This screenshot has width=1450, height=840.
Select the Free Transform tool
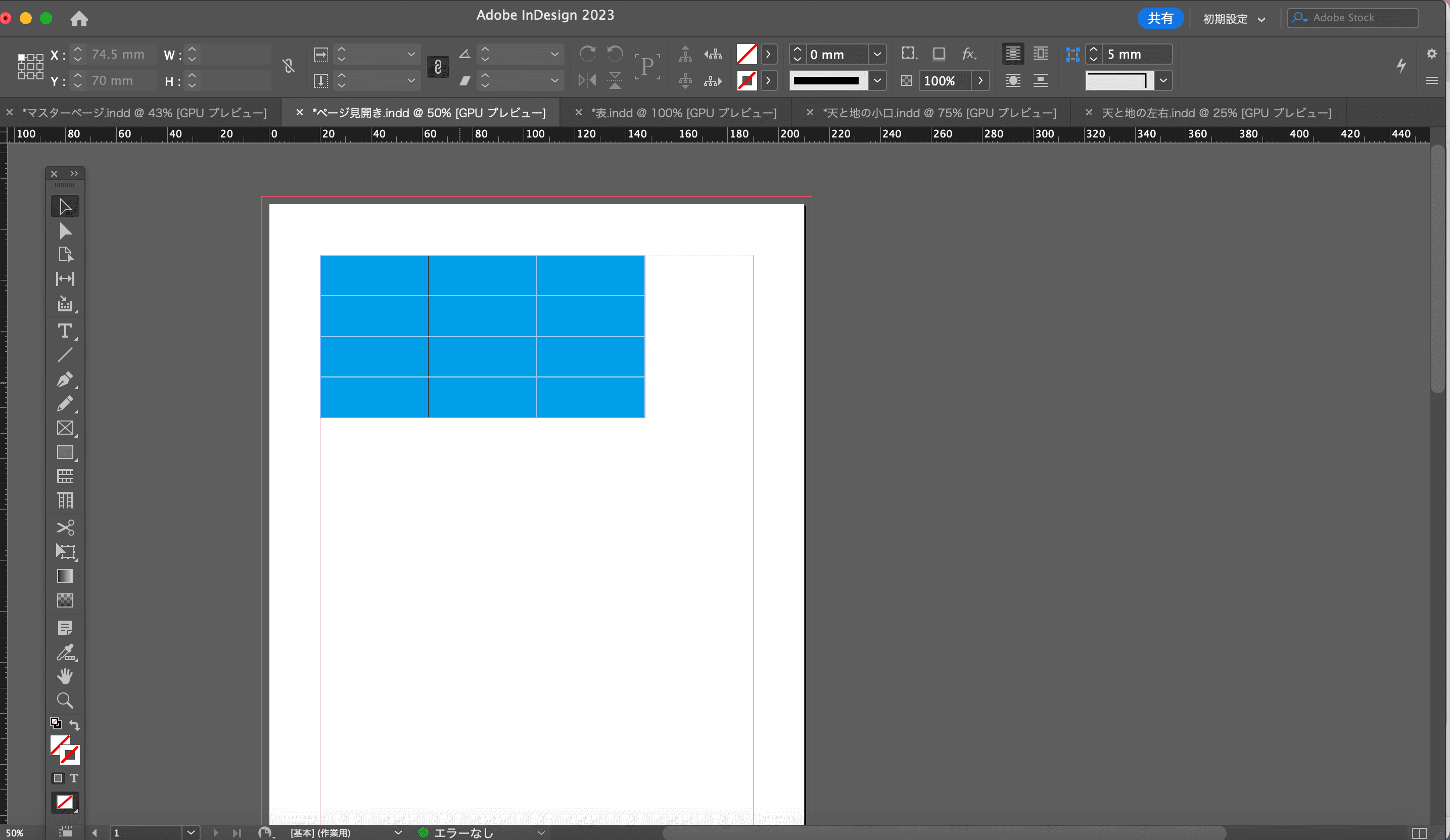click(65, 552)
